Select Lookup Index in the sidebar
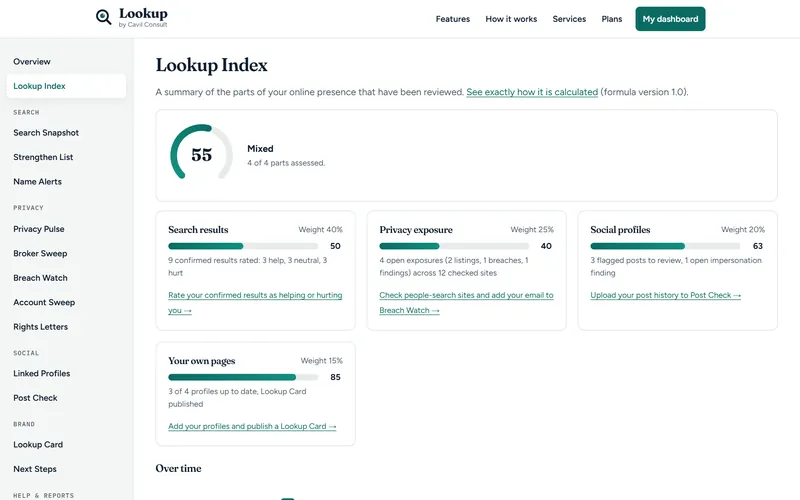This screenshot has width=800, height=500. tap(66, 86)
